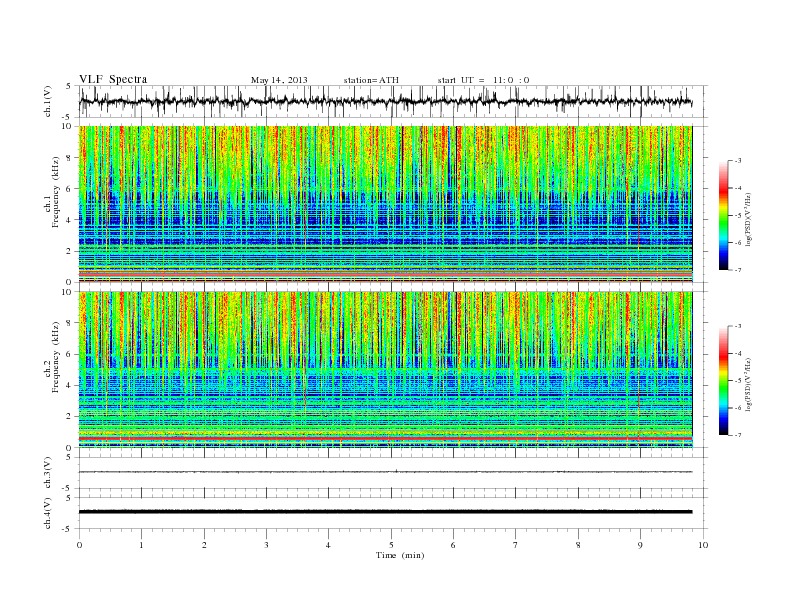Click the ch.1 PSD color scale bar
This screenshot has height=612, width=792.
click(x=724, y=215)
